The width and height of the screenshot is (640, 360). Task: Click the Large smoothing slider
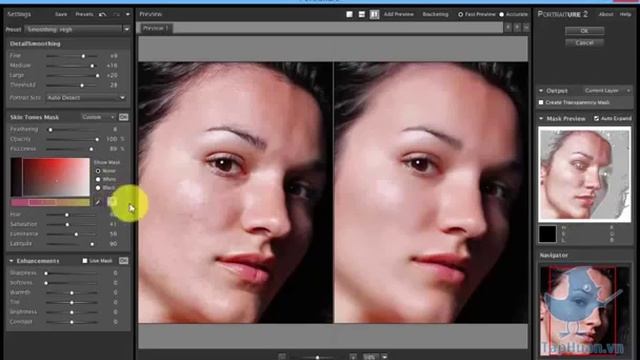(72, 76)
